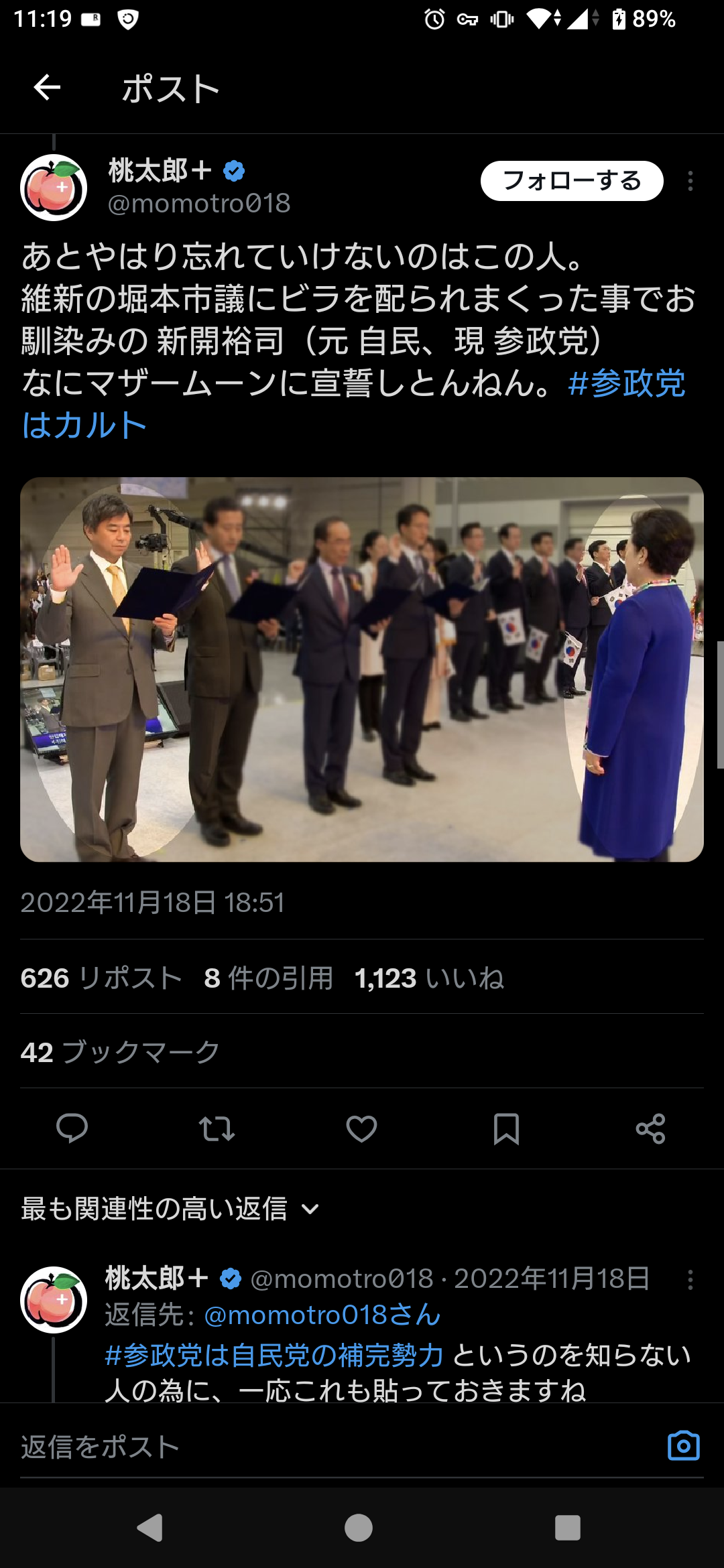Tap the camera icon in the reply bar
The height and width of the screenshot is (1568, 724).
(684, 1445)
